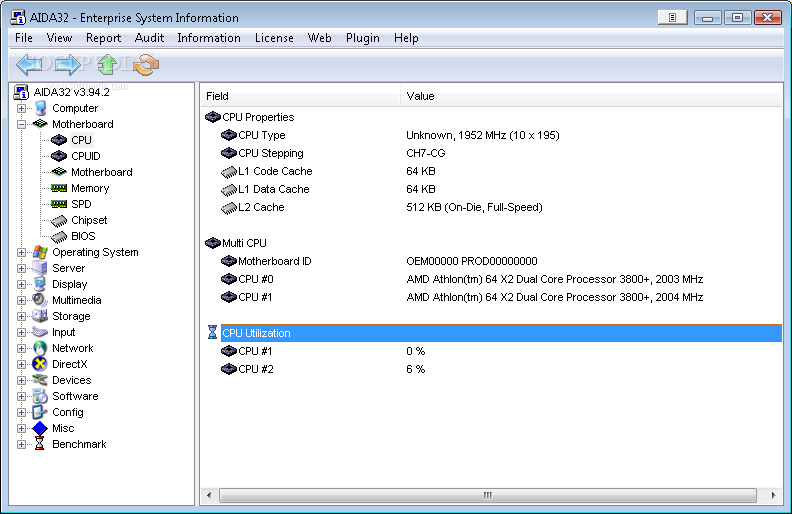Expand the Input tree node
Screen dimensions: 792x514
21,332
